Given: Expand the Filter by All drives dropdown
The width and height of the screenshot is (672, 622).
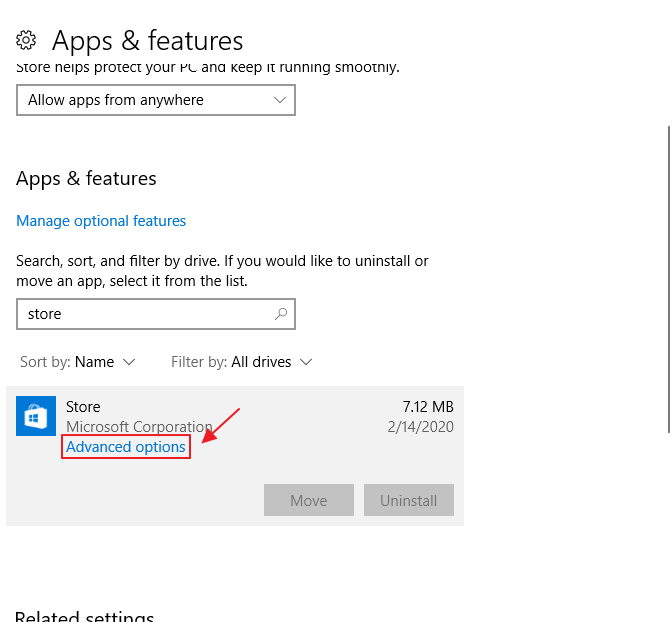Looking at the screenshot, I should point(241,362).
